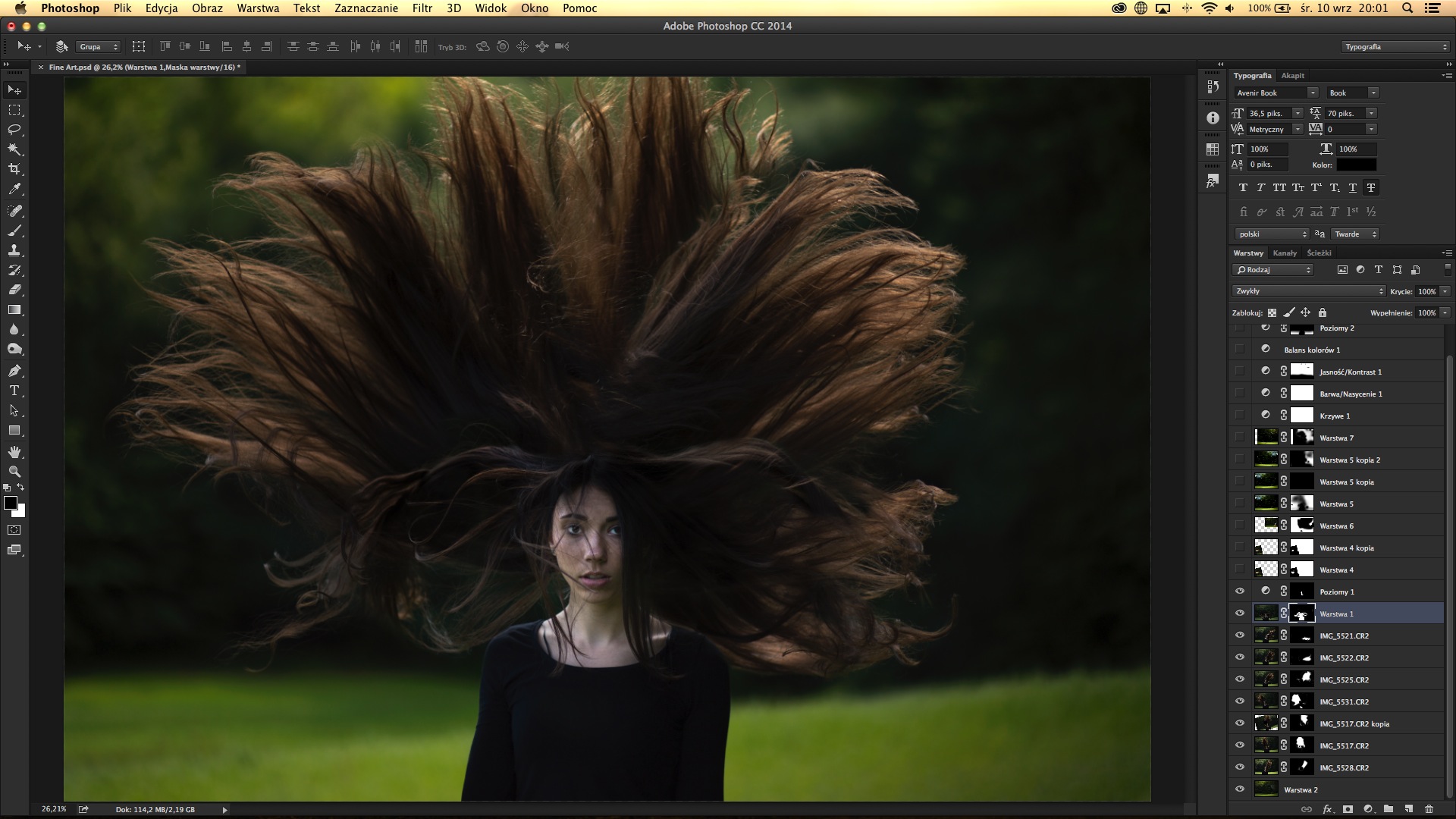This screenshot has width=1456, height=819.
Task: Select the Type tool
Action: click(x=14, y=390)
